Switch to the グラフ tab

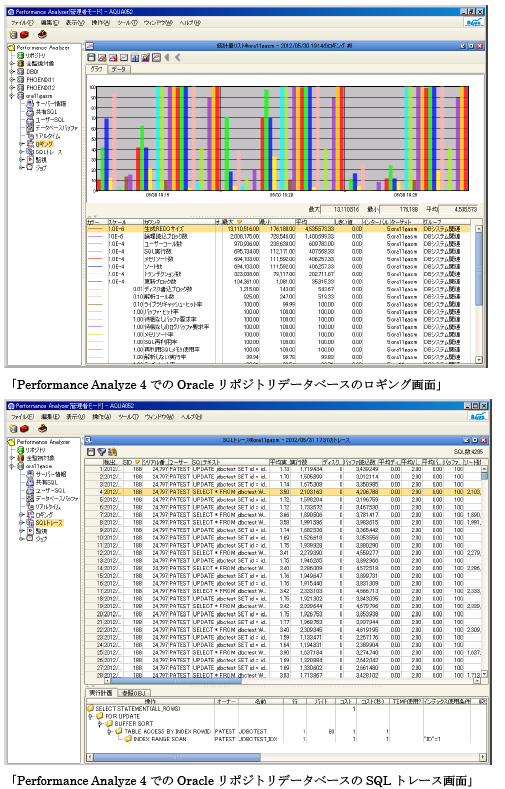click(97, 69)
